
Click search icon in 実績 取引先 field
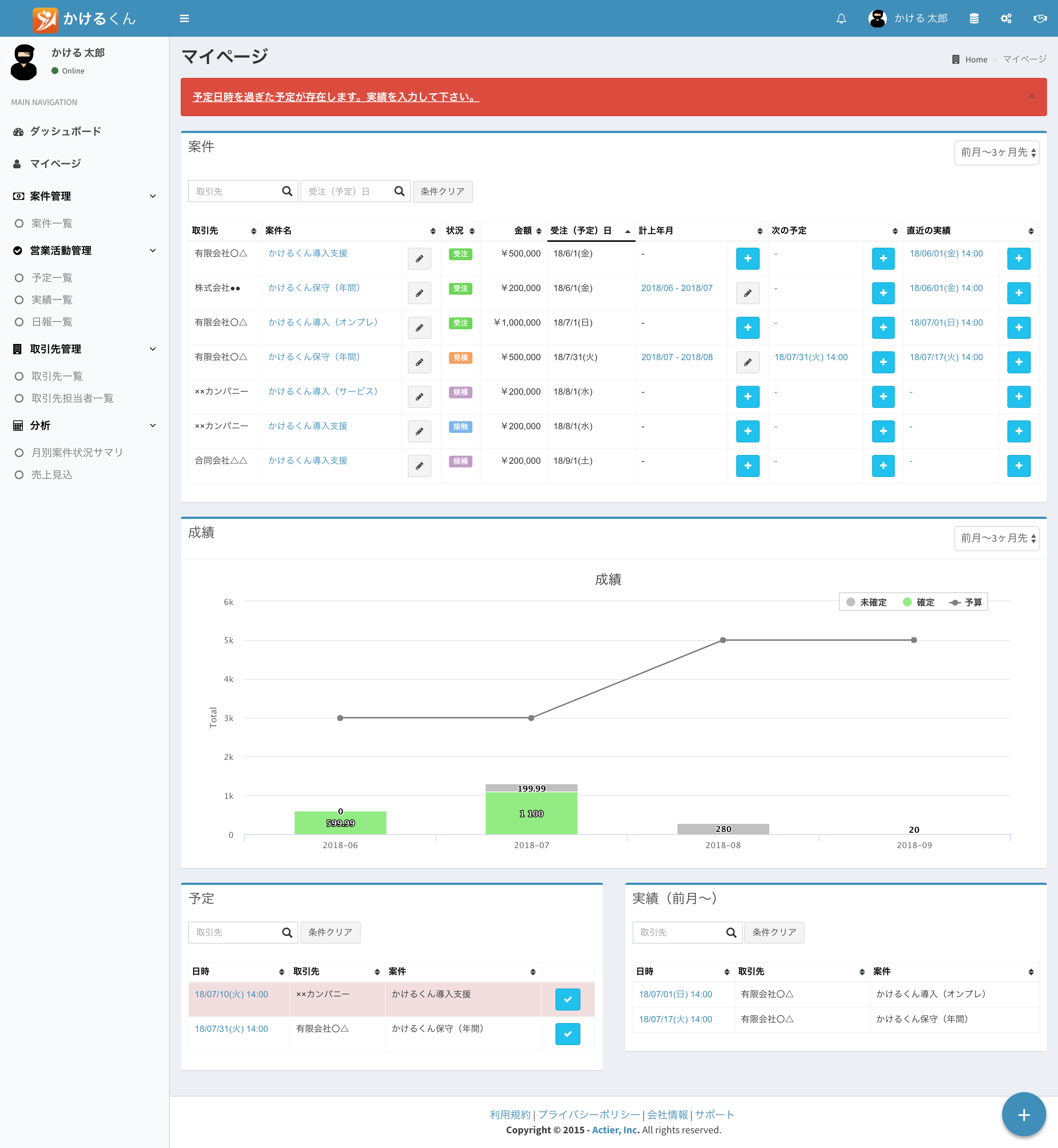coord(731,932)
